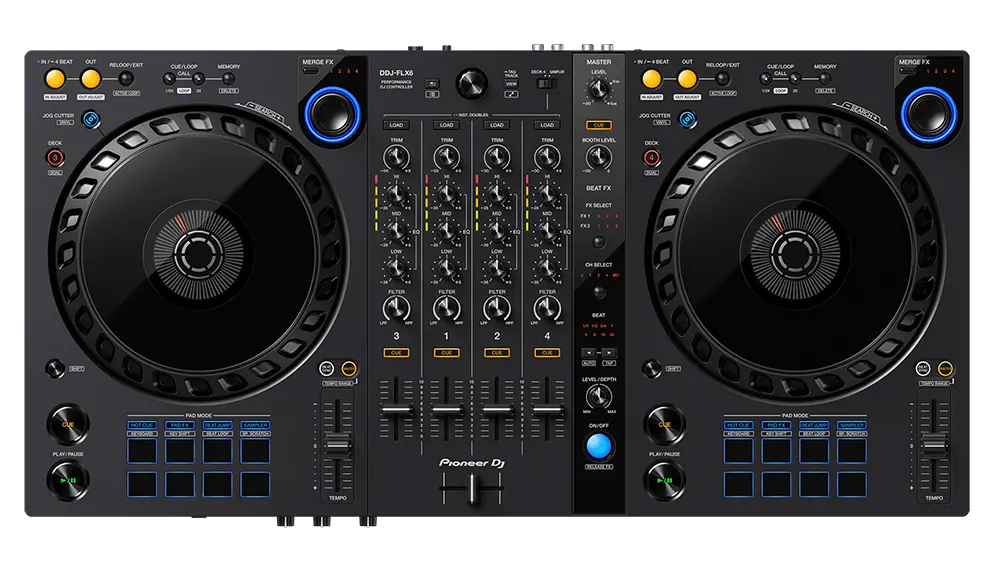Tap first top-row performance pad on left deck

point(142,451)
